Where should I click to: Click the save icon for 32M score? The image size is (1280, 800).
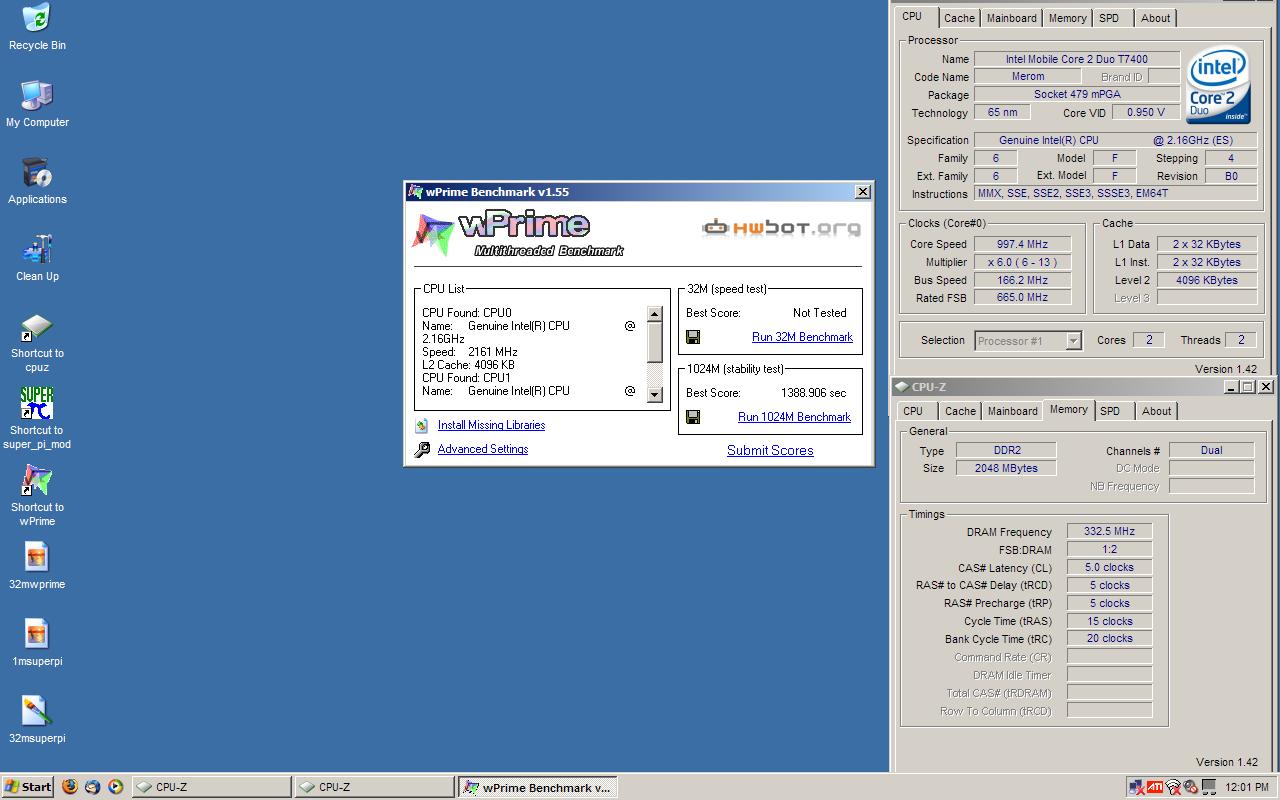tap(693, 337)
